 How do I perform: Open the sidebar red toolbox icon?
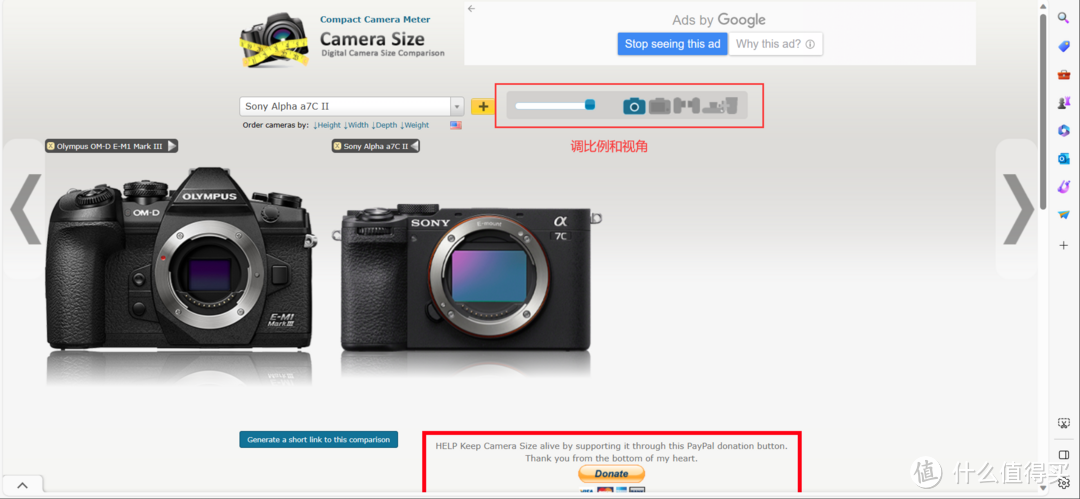pos(1063,74)
